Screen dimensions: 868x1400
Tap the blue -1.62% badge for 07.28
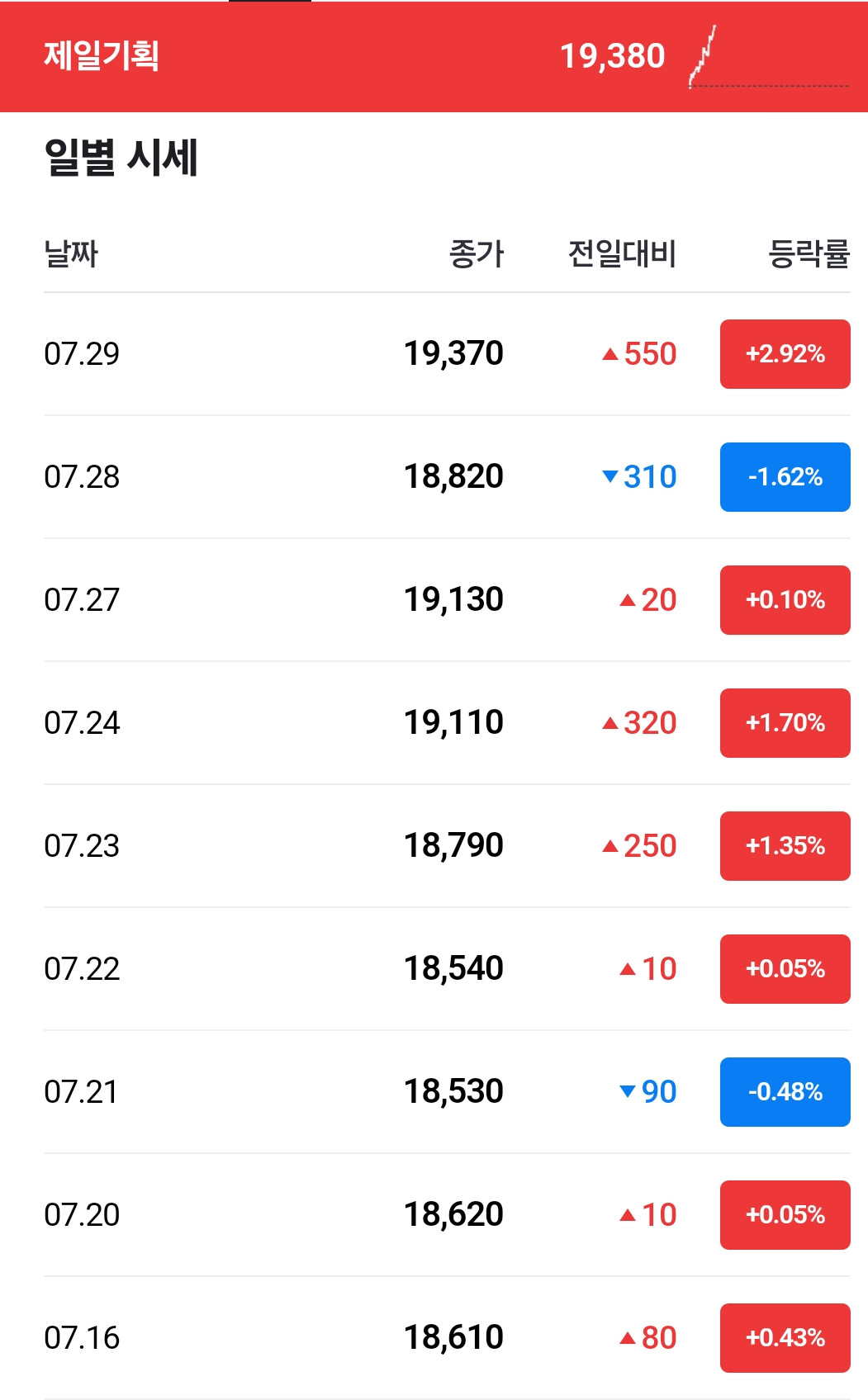tap(785, 477)
